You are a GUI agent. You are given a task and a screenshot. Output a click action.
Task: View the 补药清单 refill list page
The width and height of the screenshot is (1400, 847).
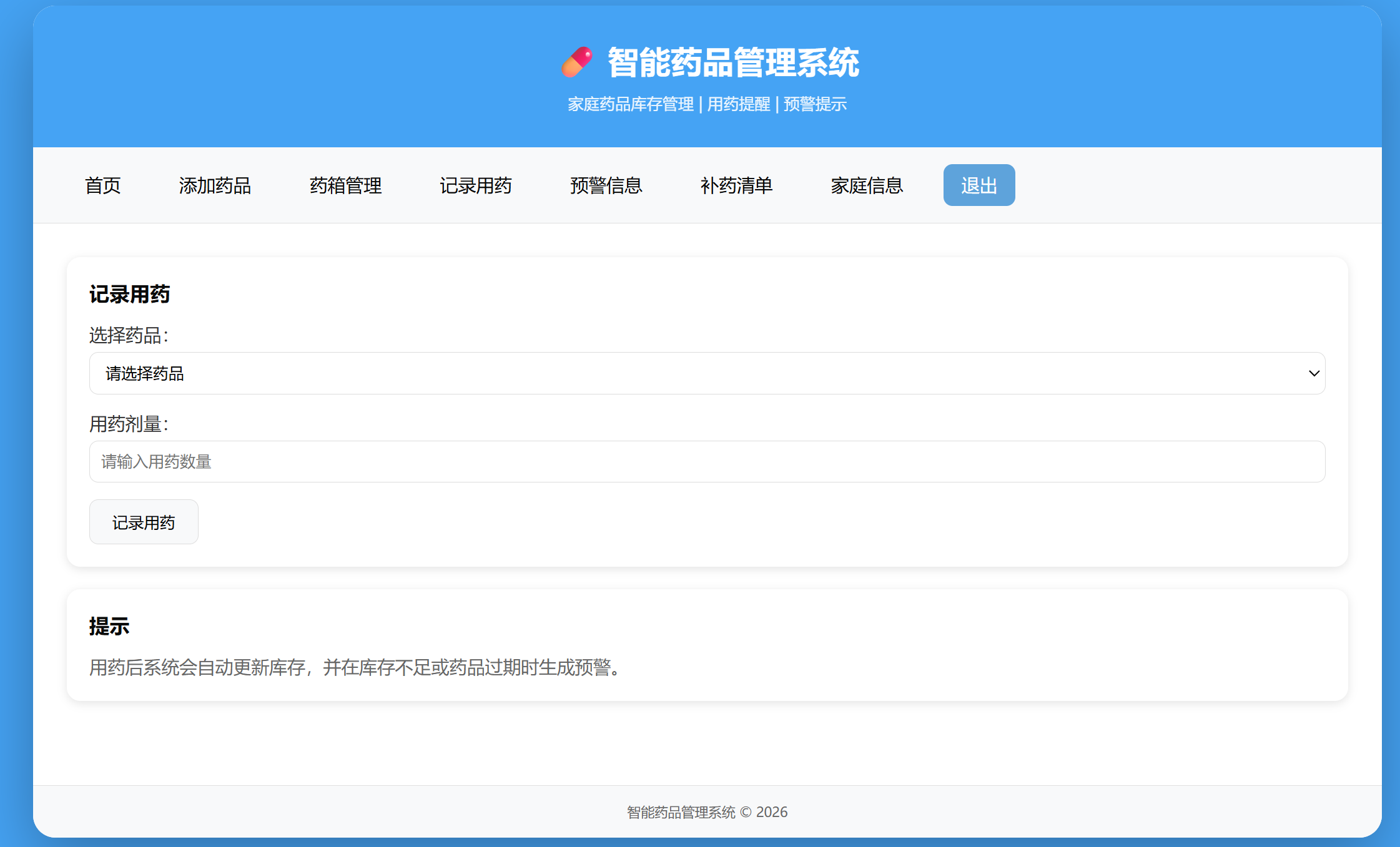[736, 185]
